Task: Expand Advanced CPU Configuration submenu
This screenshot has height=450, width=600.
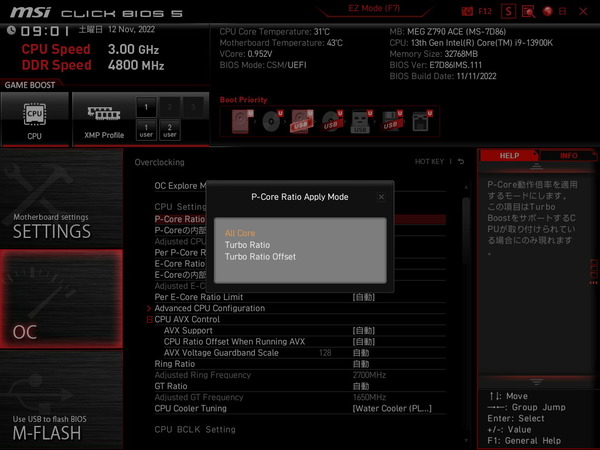Action: pos(210,308)
